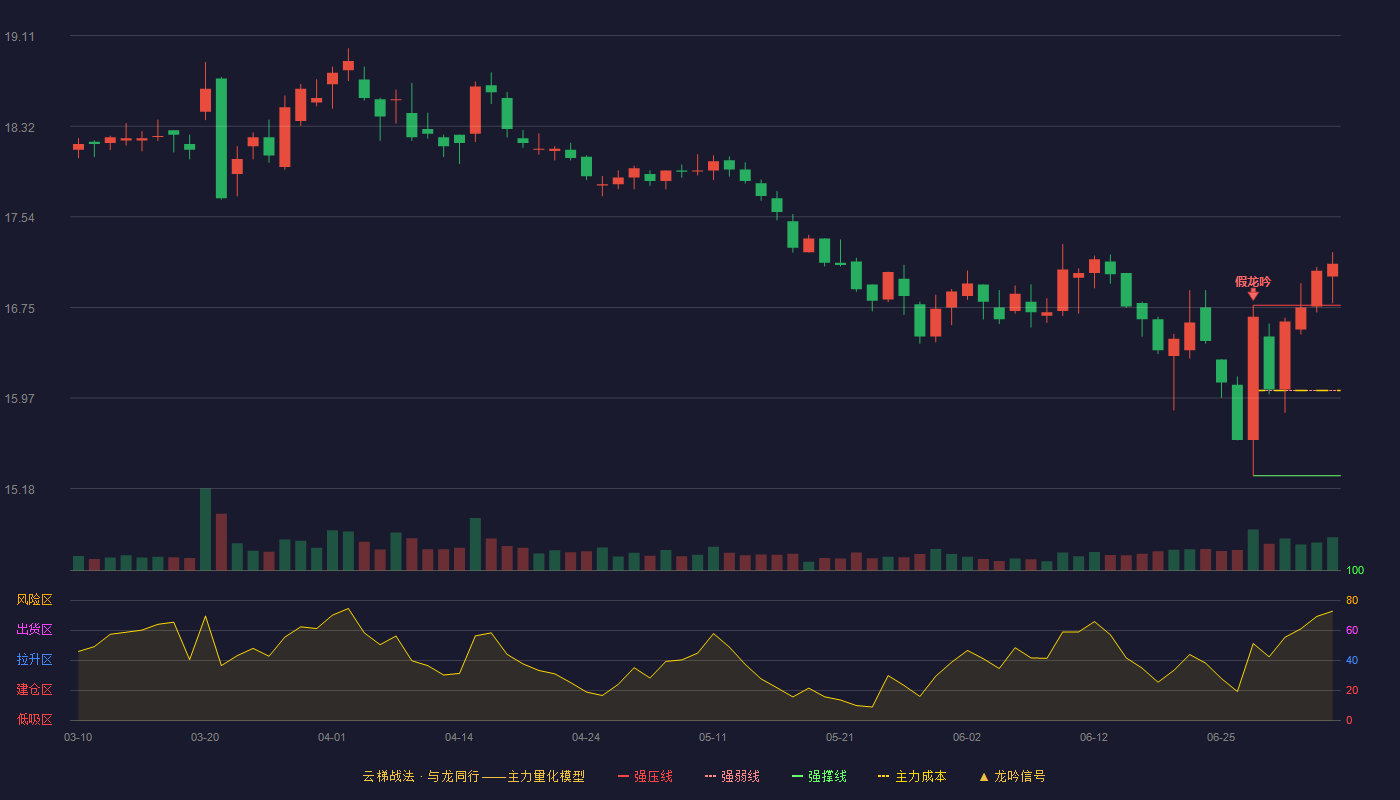Select the 出货区 zone label

[34, 630]
